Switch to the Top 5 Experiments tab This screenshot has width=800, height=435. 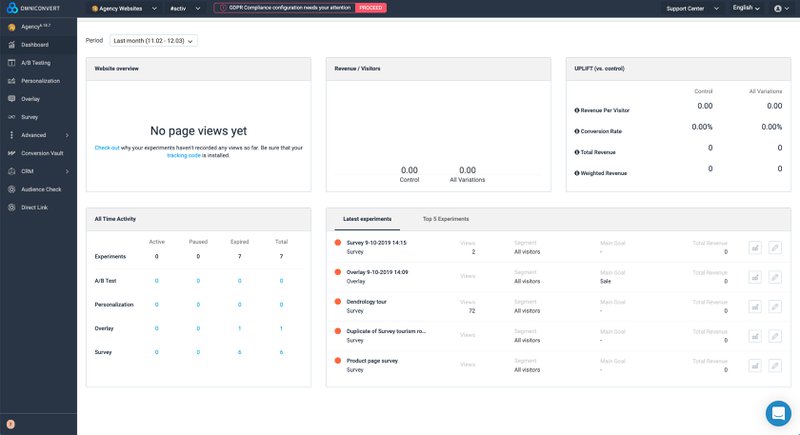click(x=445, y=218)
